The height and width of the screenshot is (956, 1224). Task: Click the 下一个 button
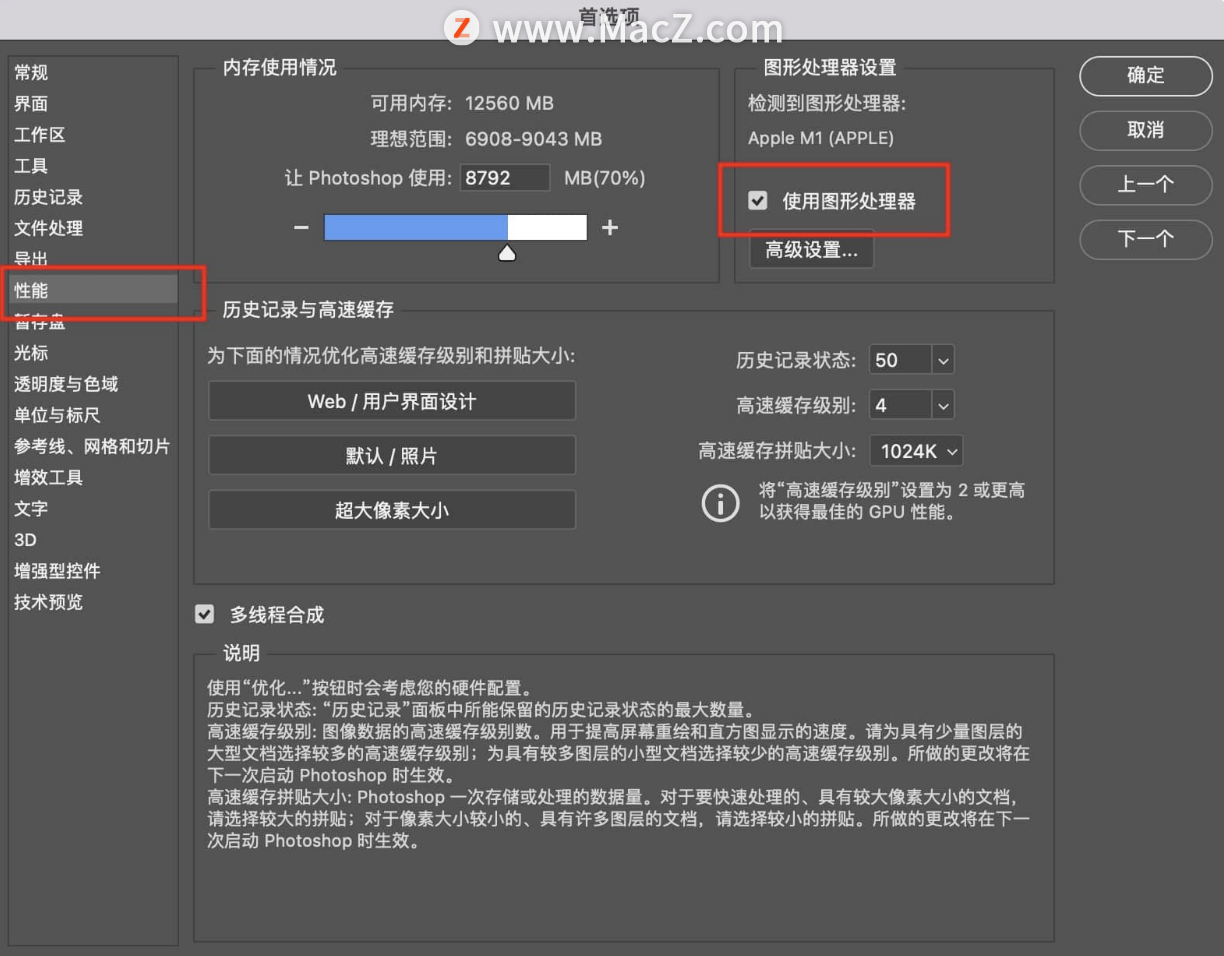[1146, 239]
